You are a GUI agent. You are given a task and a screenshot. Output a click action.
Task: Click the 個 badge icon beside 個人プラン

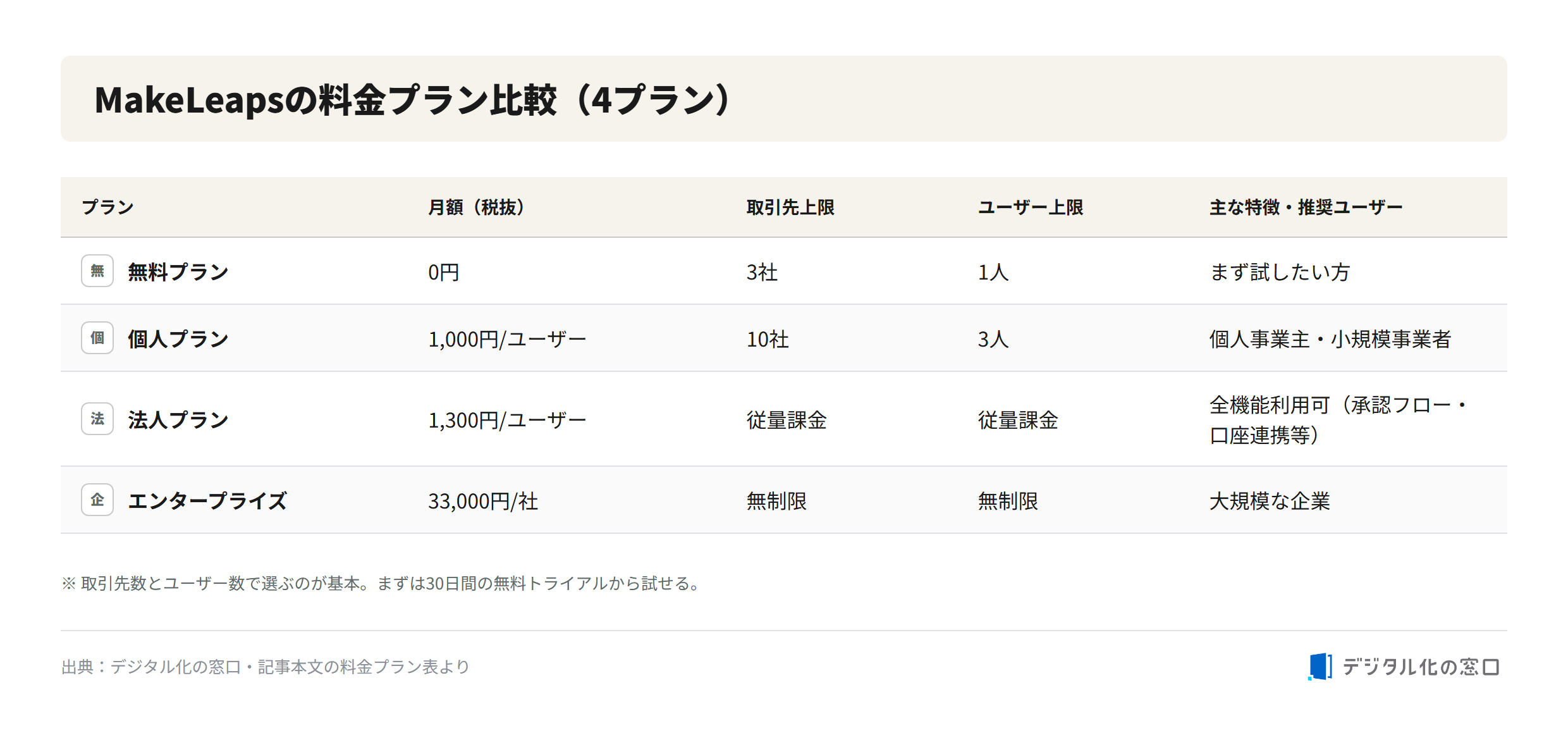pos(97,338)
